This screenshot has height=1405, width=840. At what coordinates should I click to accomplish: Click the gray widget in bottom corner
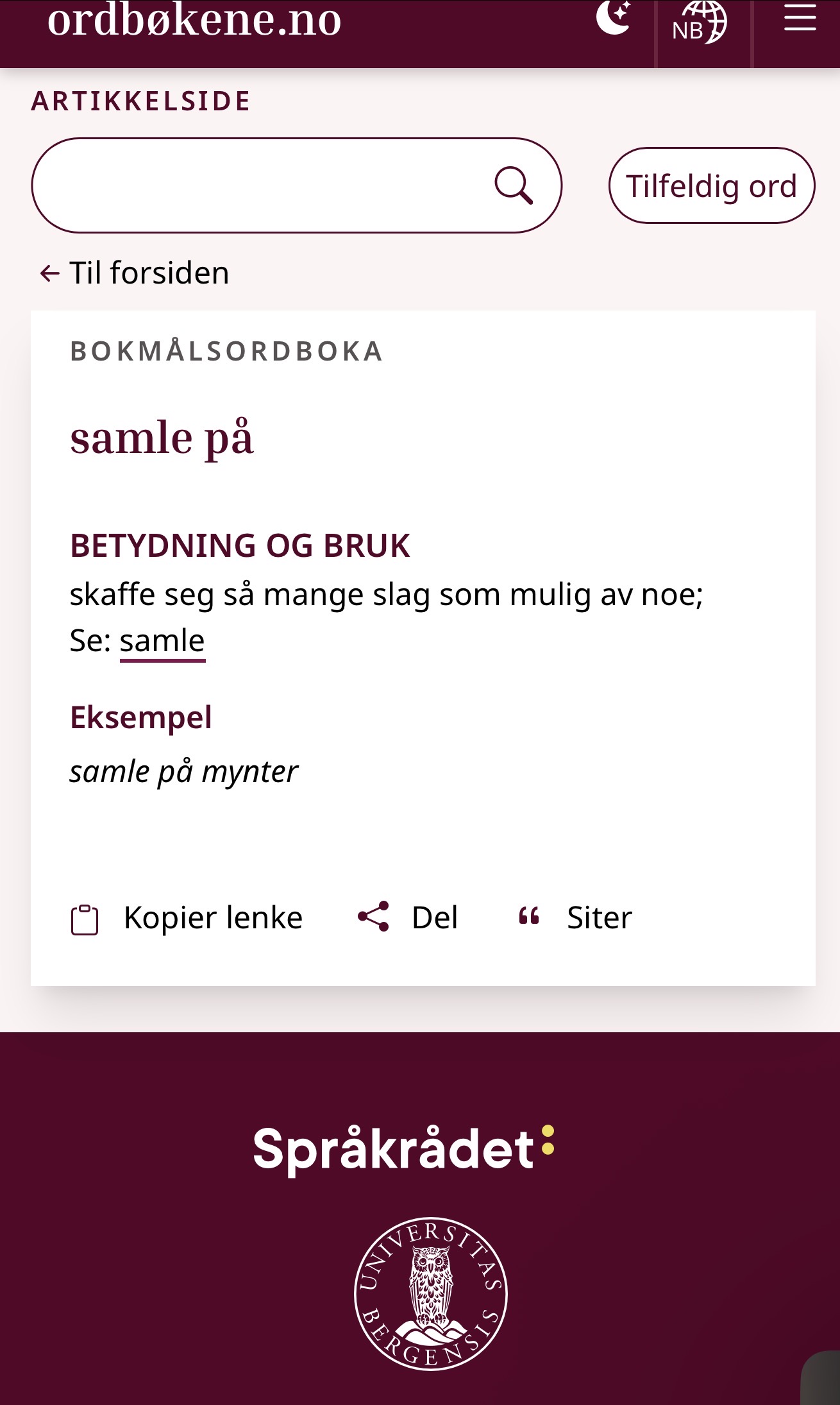point(822,1379)
